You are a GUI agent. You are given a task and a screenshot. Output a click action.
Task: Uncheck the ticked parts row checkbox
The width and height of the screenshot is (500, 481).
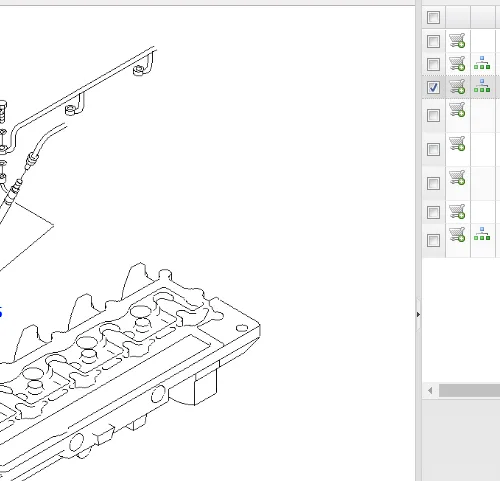(x=433, y=87)
